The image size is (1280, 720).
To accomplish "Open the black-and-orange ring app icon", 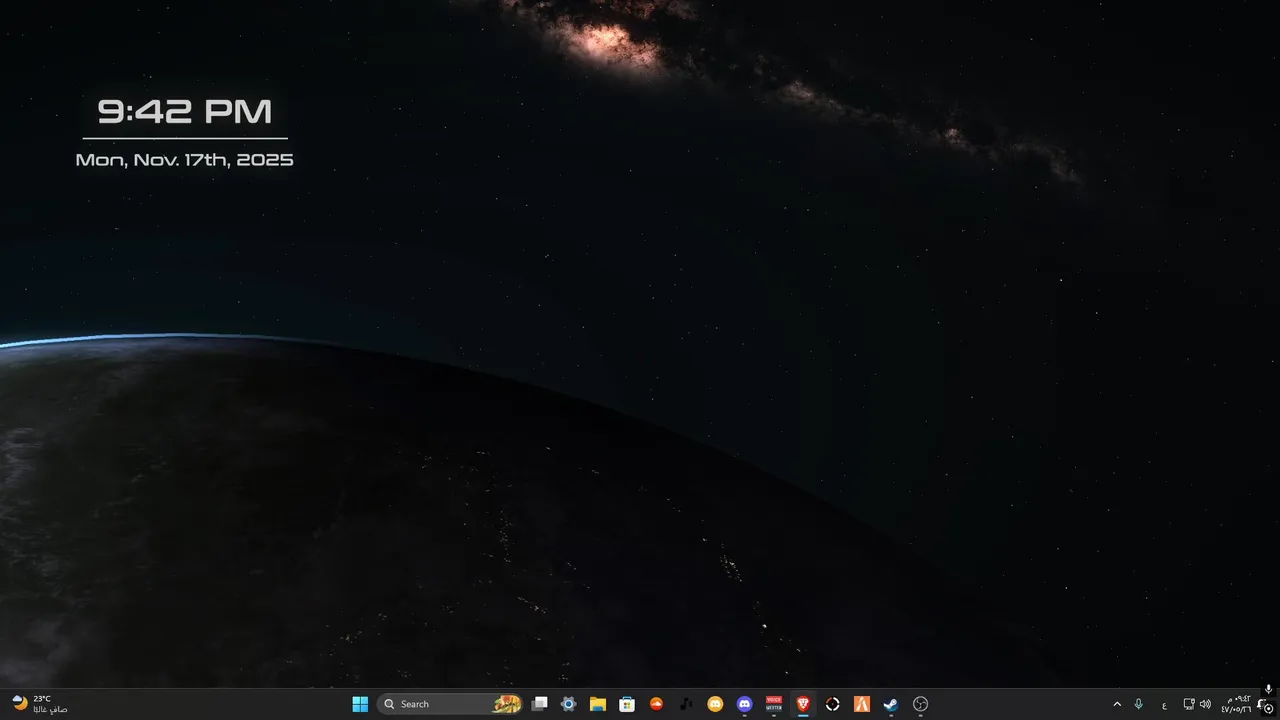I will [832, 704].
